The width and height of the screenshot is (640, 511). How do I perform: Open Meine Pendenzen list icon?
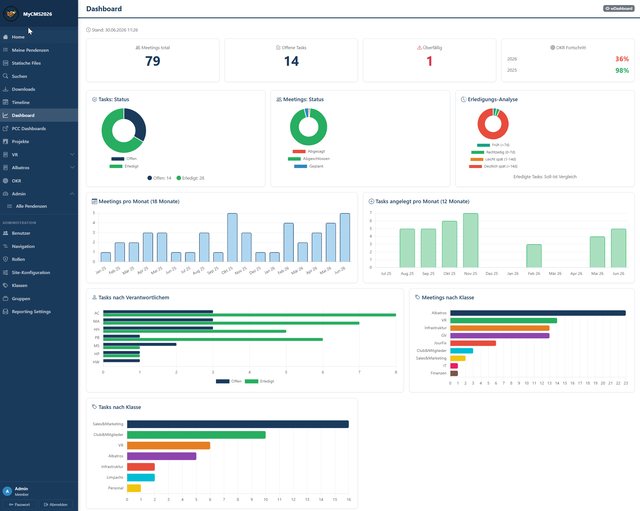click(5, 50)
